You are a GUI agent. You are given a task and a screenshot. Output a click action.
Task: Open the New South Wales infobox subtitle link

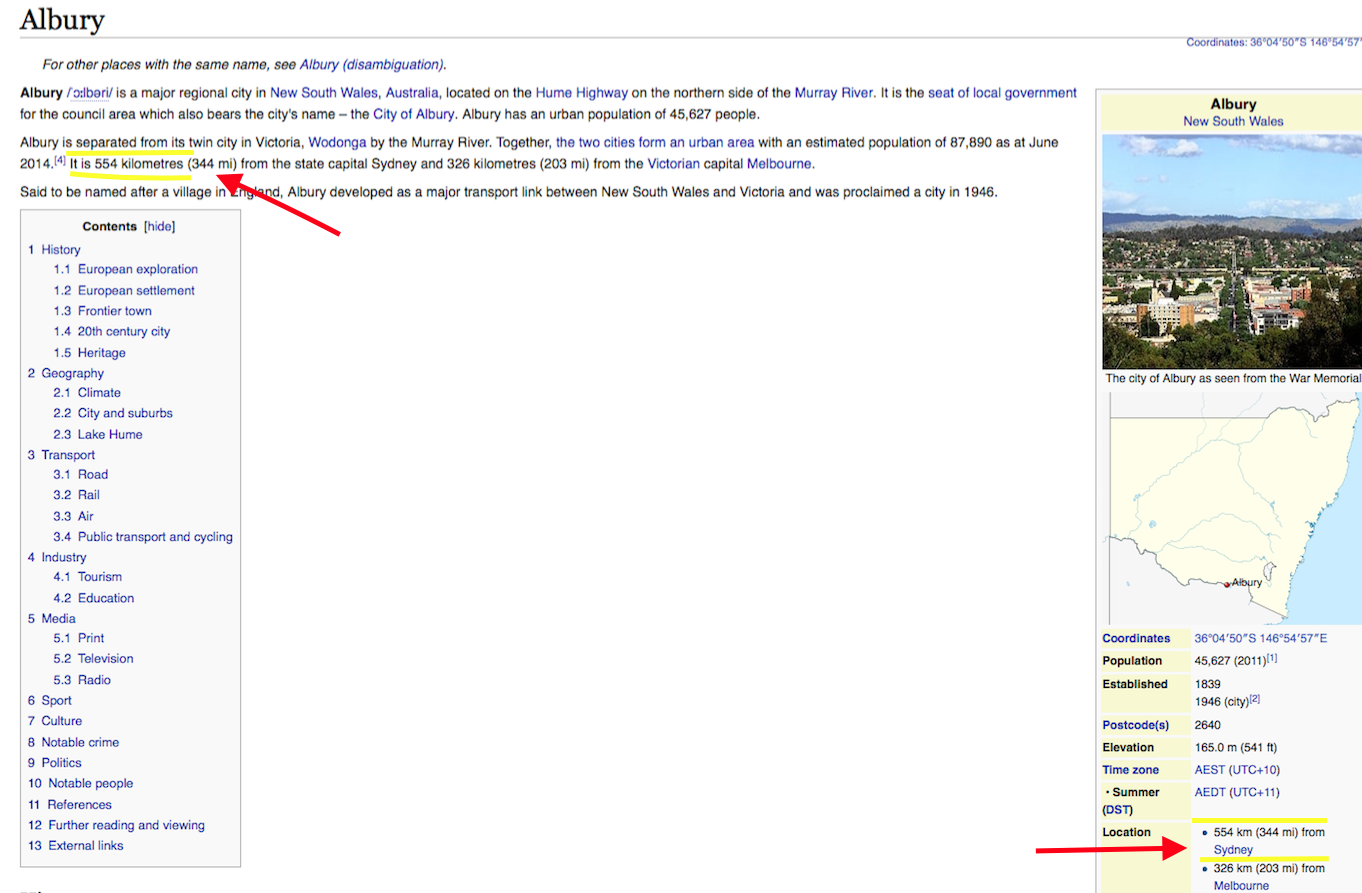[1233, 121]
